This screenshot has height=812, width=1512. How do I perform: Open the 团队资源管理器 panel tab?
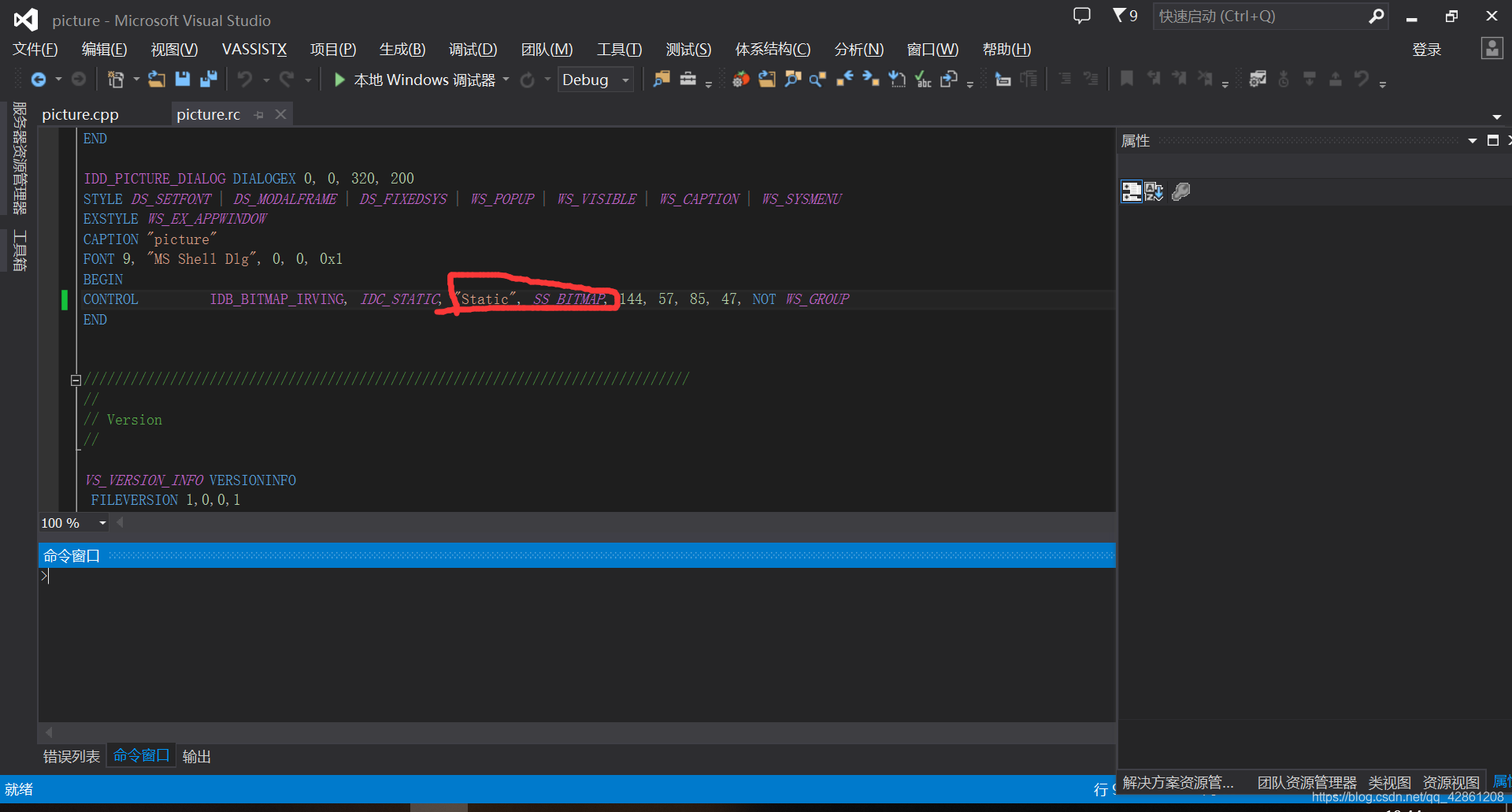(1306, 783)
